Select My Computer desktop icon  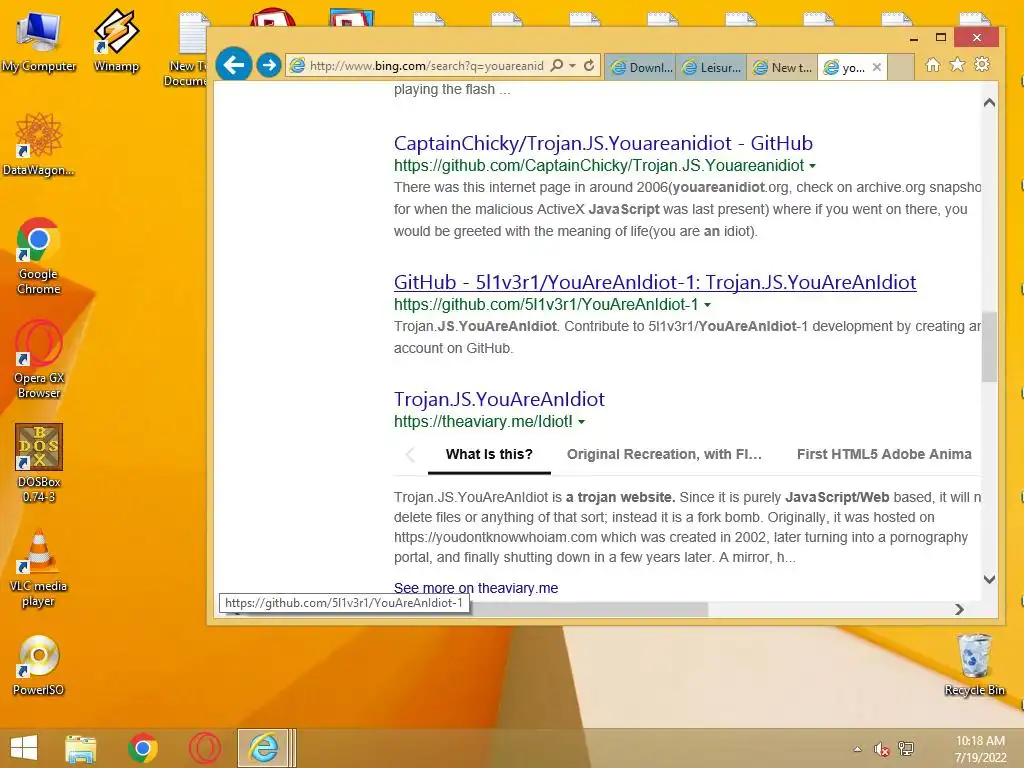39,40
